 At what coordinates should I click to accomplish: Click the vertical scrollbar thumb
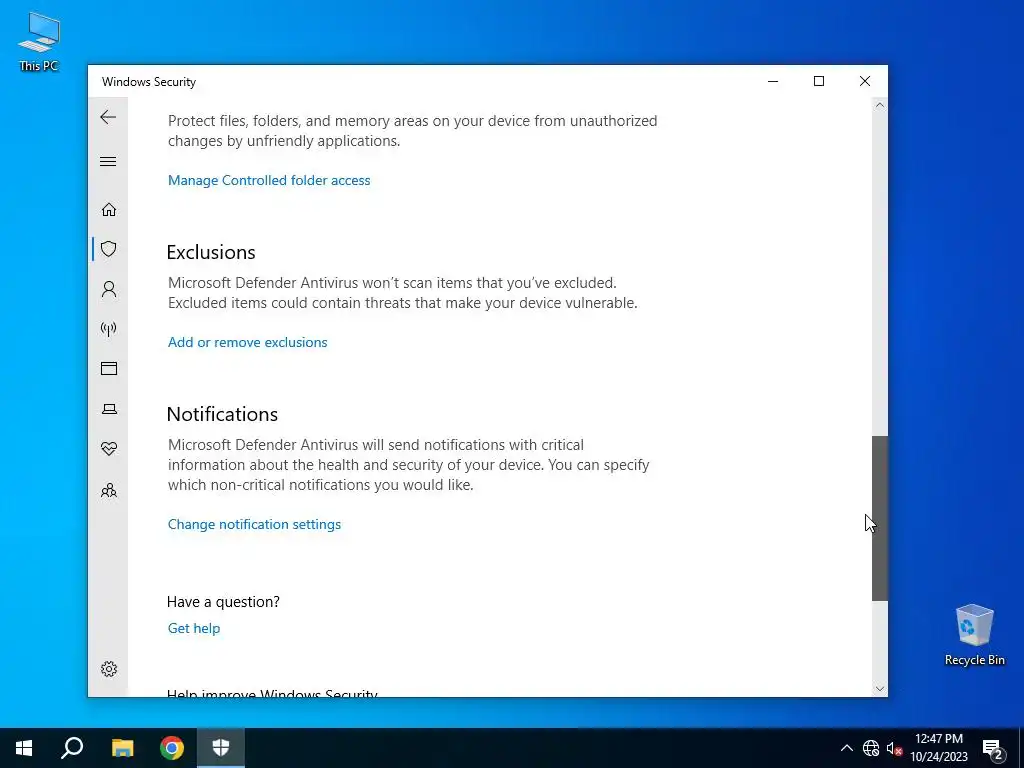click(x=880, y=519)
